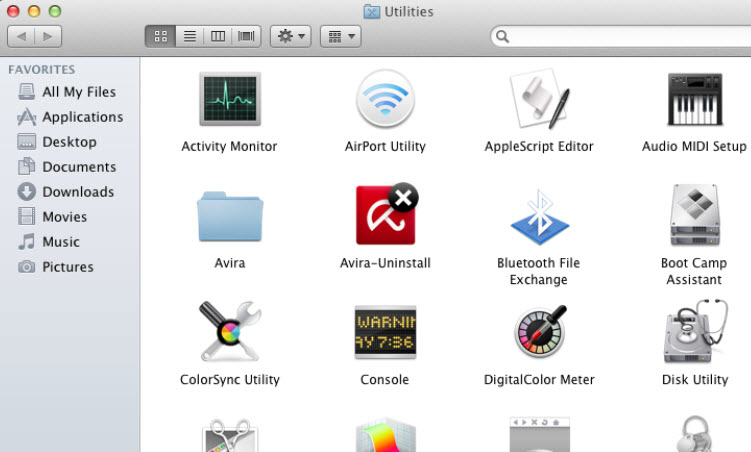
Task: Open DigitalColor Meter icon
Action: pos(540,331)
